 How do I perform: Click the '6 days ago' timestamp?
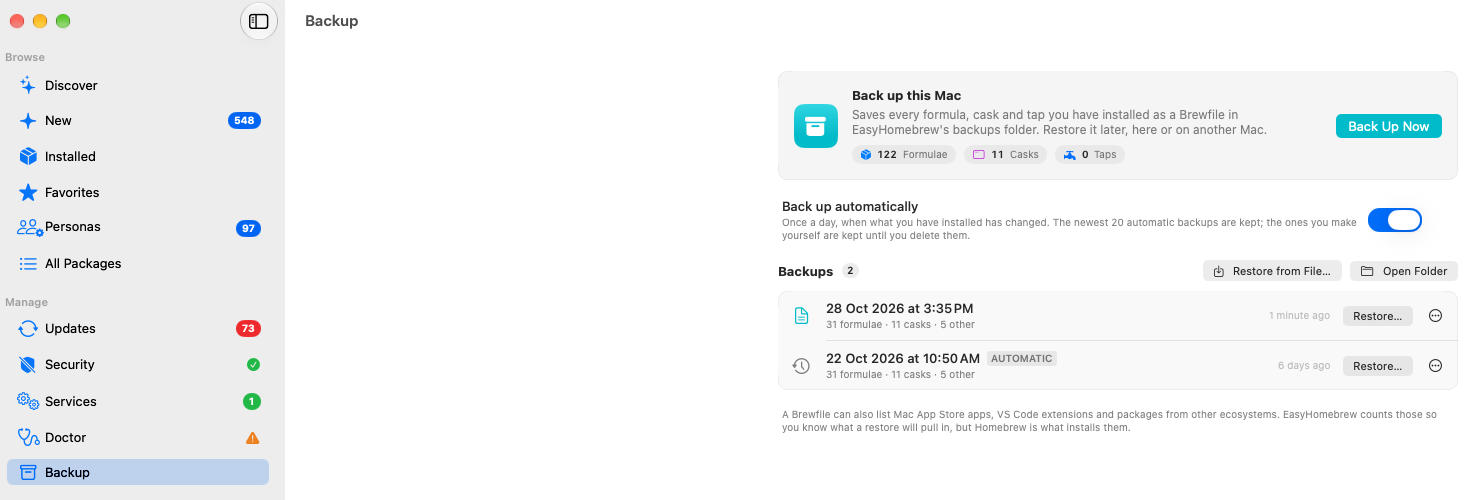click(1304, 366)
